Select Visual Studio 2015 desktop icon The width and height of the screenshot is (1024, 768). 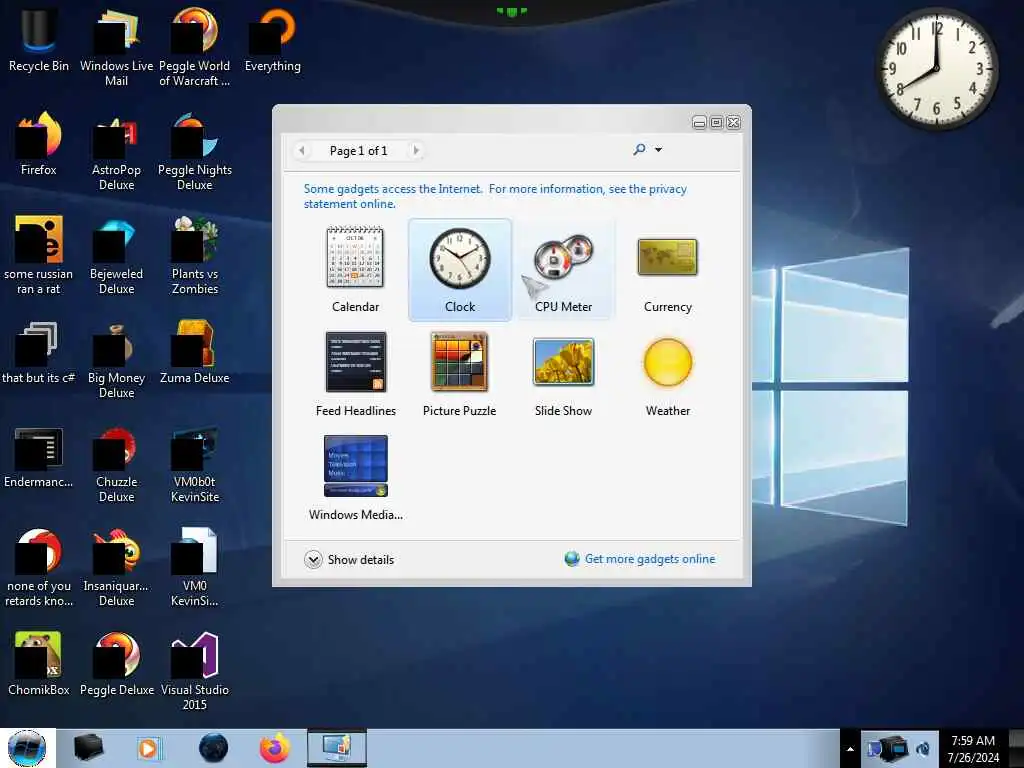coord(195,671)
